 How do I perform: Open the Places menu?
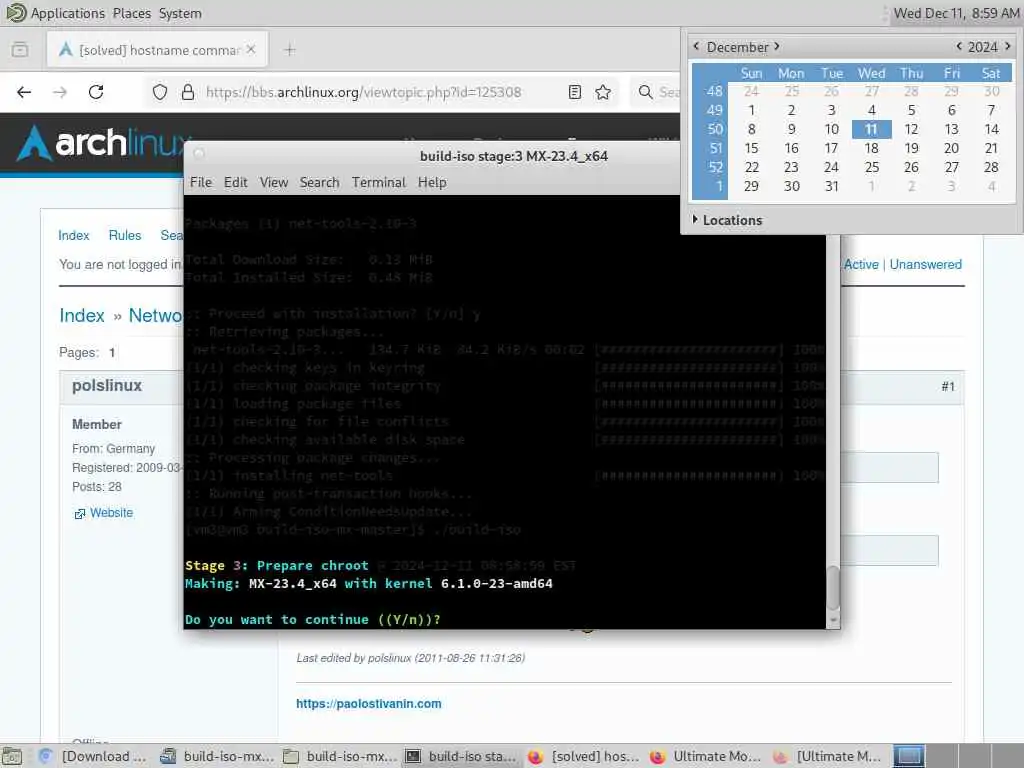131,13
